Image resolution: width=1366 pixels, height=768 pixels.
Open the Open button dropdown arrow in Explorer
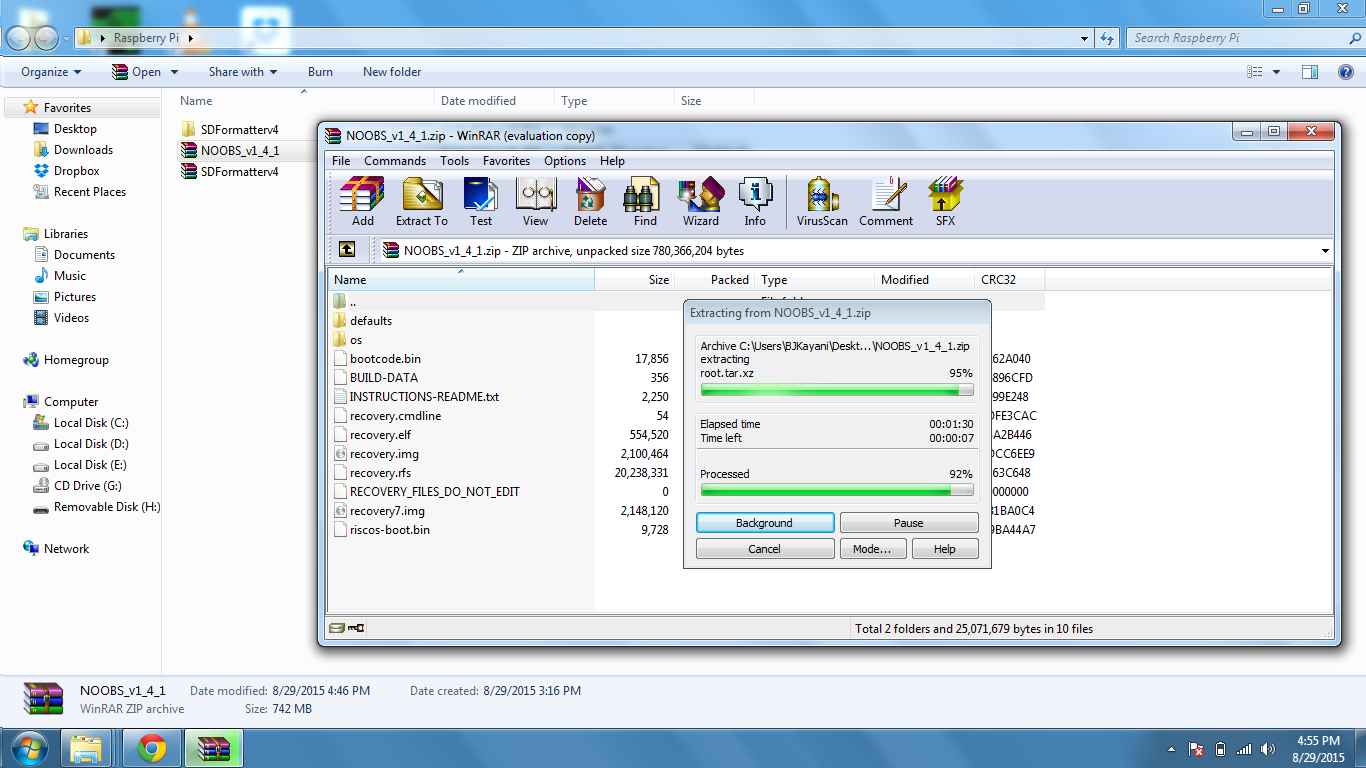[174, 72]
